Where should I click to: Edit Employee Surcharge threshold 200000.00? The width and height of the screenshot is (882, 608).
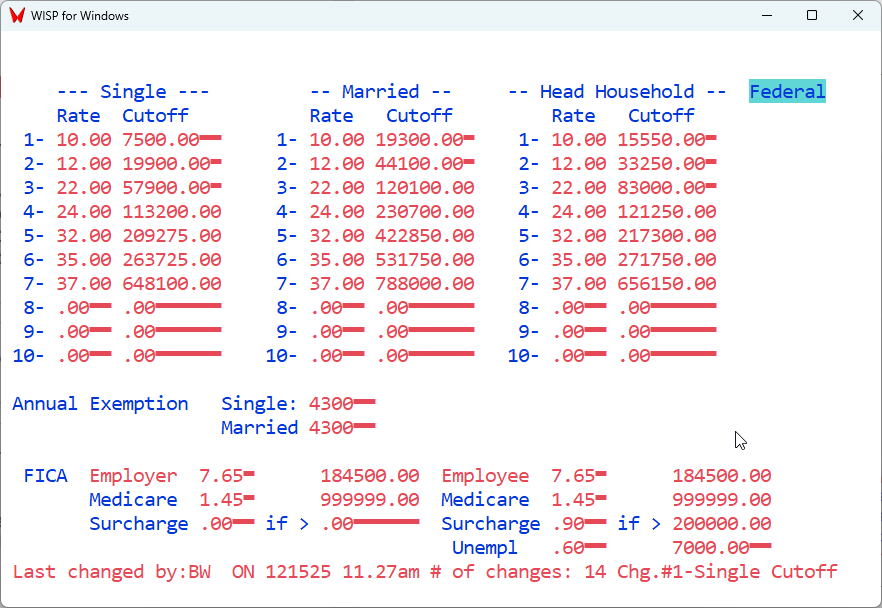(721, 524)
